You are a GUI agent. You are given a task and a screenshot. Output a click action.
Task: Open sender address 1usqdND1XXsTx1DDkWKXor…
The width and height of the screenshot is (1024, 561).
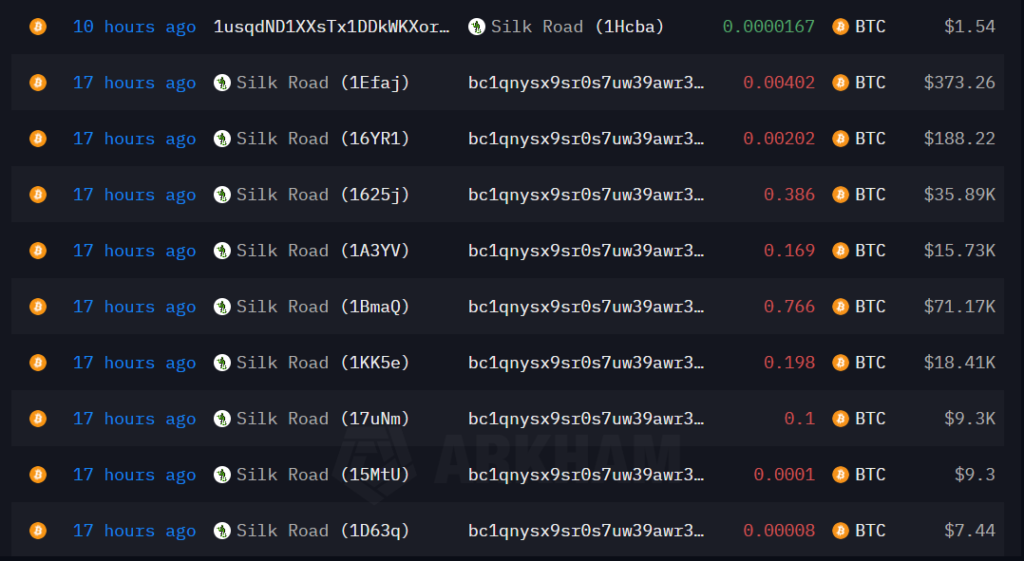(332, 27)
